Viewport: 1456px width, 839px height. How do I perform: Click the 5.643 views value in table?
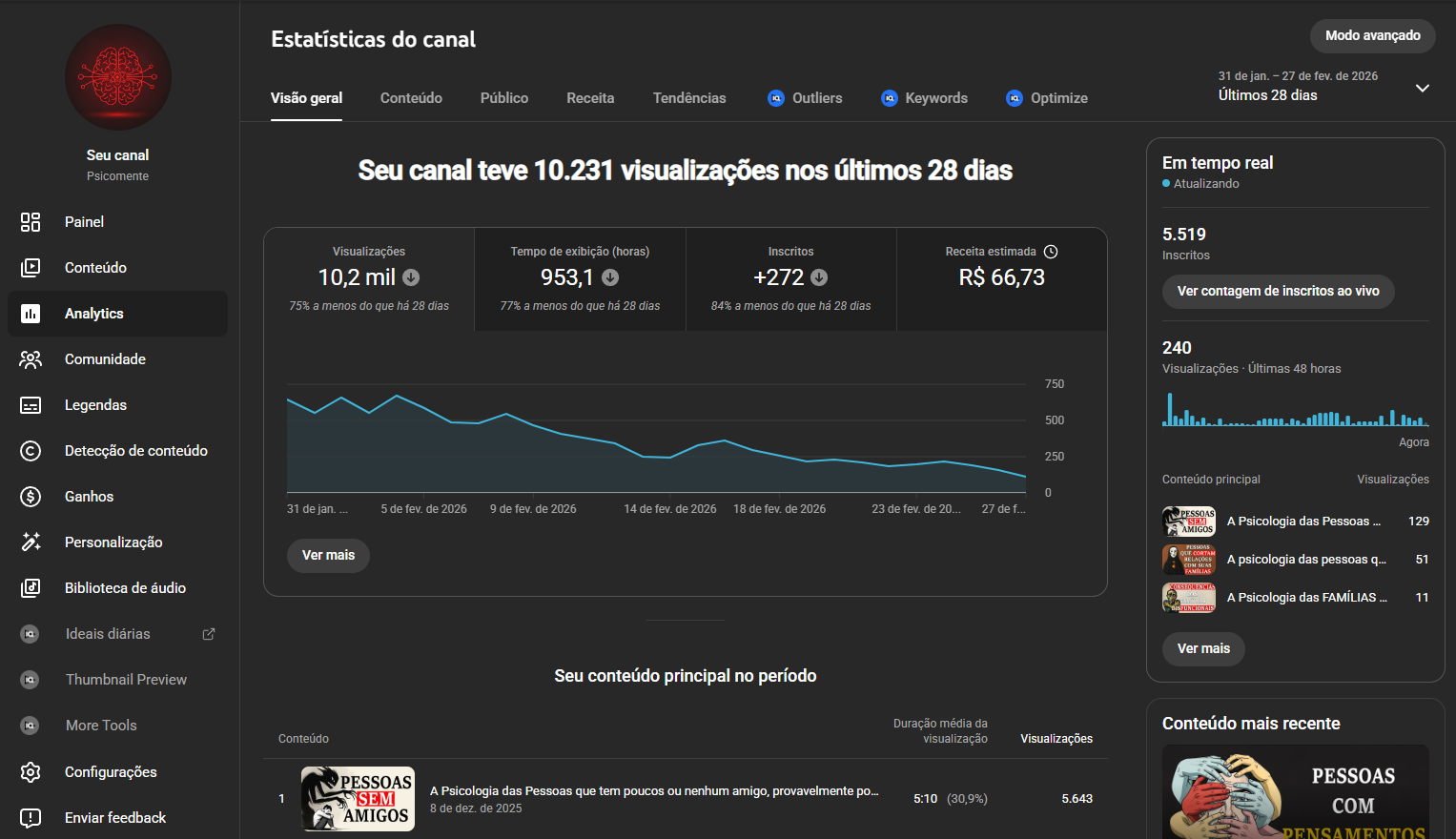pos(1077,799)
